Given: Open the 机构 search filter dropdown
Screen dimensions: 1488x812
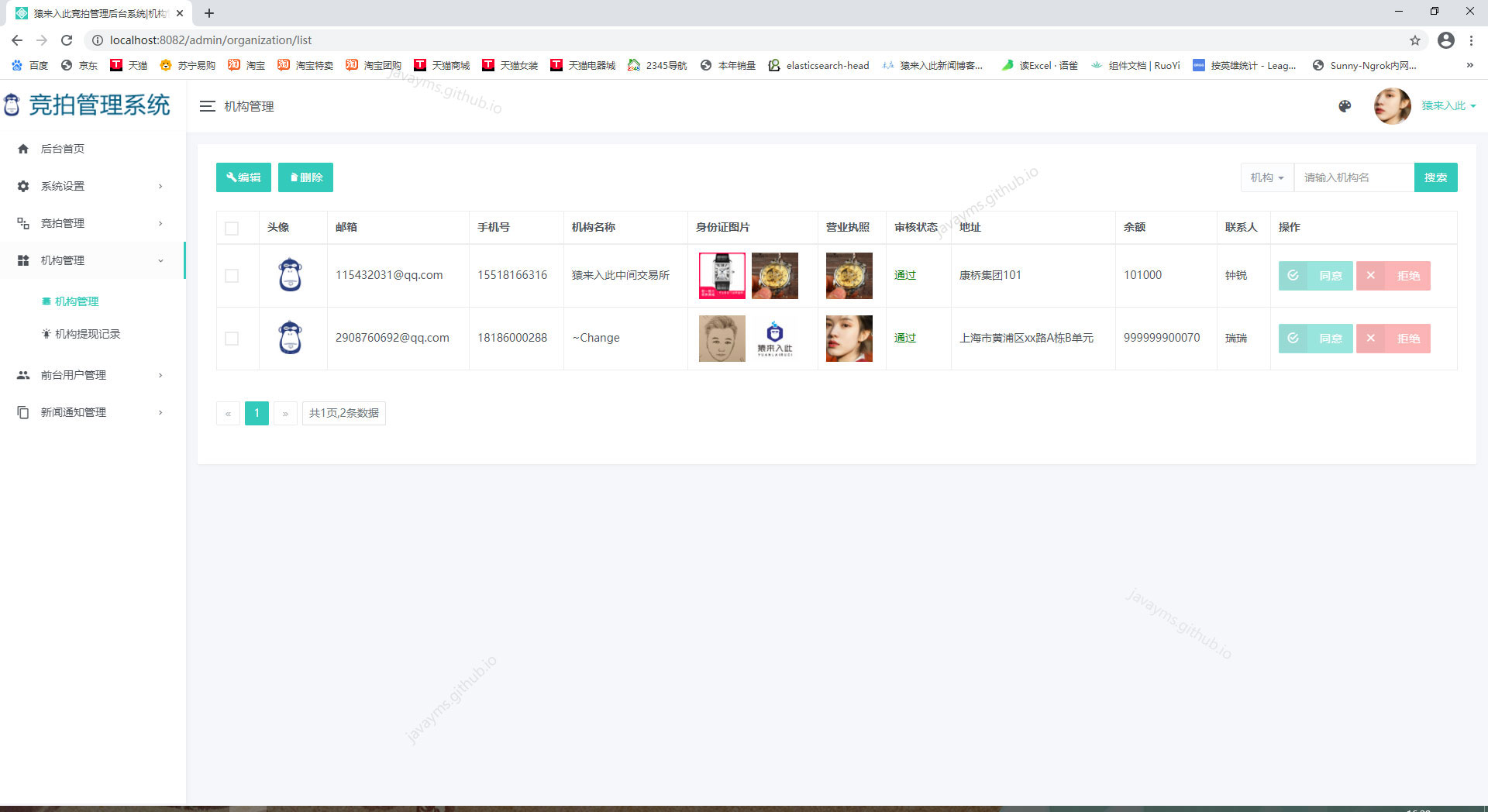Looking at the screenshot, I should click(1266, 177).
